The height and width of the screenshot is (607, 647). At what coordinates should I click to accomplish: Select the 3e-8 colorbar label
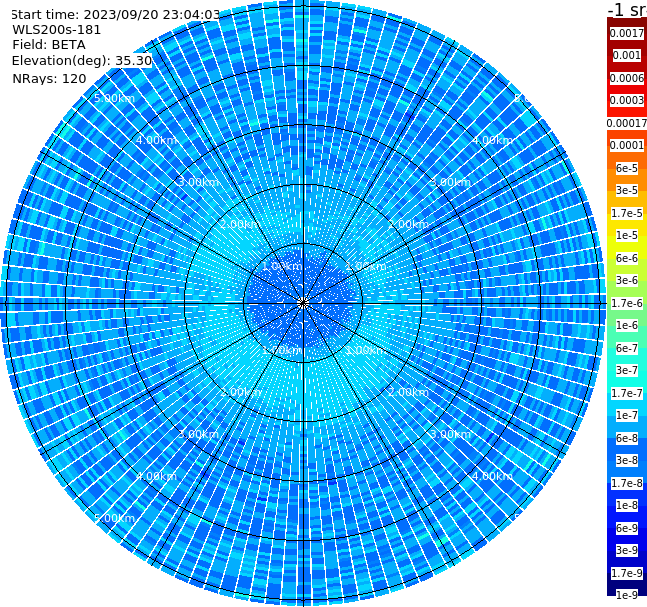point(627,461)
